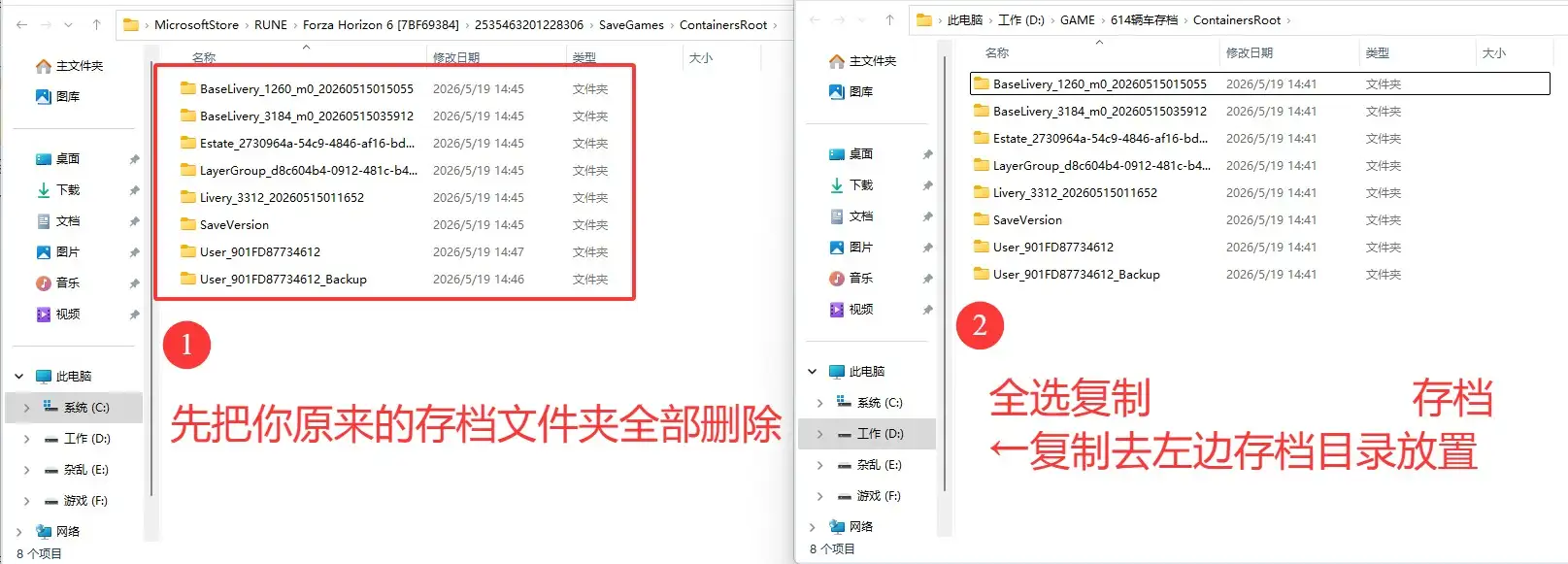Open 图片 in right window sidebar
This screenshot has height=564, width=1568.
point(851,248)
